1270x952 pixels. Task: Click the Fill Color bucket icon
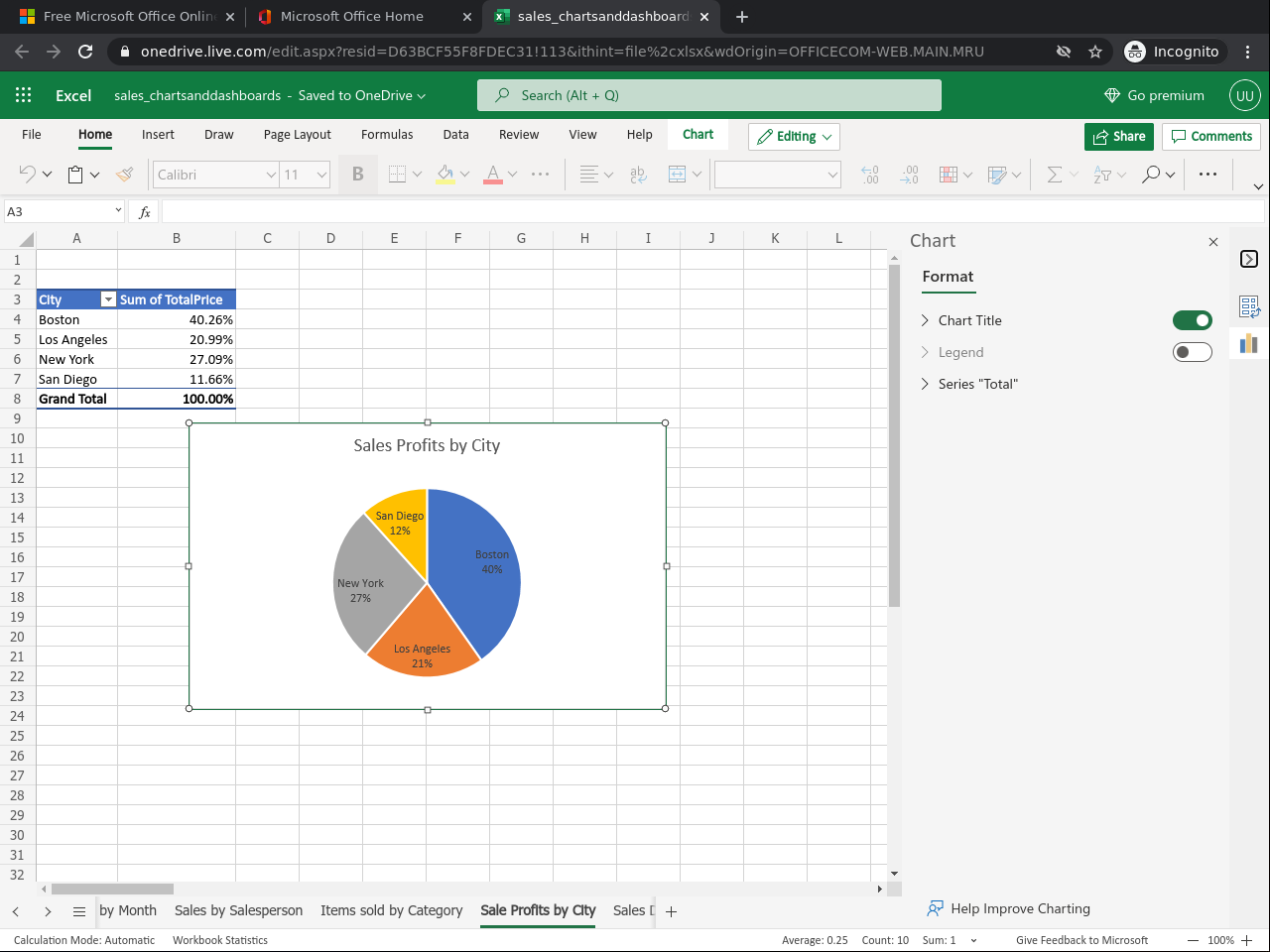445,175
